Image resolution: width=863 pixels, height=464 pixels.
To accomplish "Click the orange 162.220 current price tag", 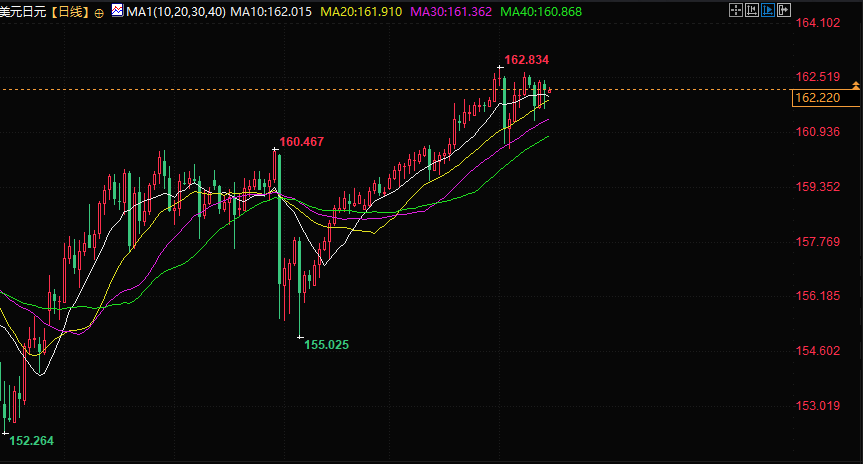I will click(826, 98).
